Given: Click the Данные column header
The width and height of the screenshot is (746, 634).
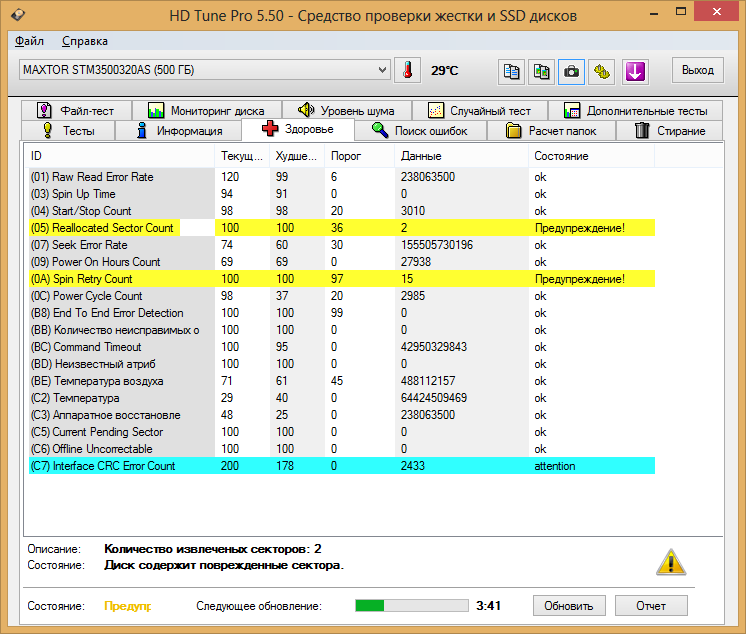Looking at the screenshot, I should point(461,156).
